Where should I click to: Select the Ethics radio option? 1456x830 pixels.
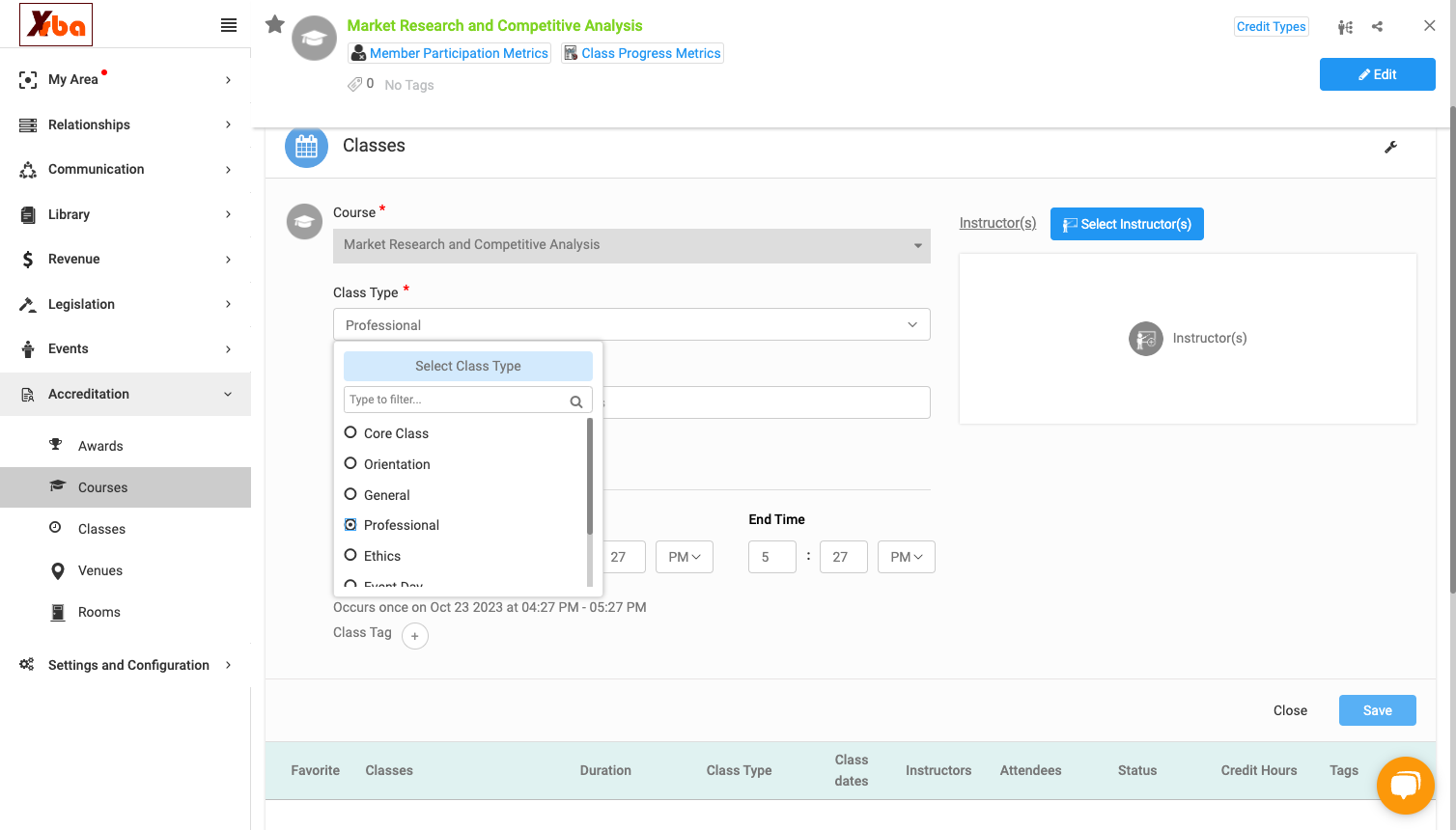[x=350, y=555]
